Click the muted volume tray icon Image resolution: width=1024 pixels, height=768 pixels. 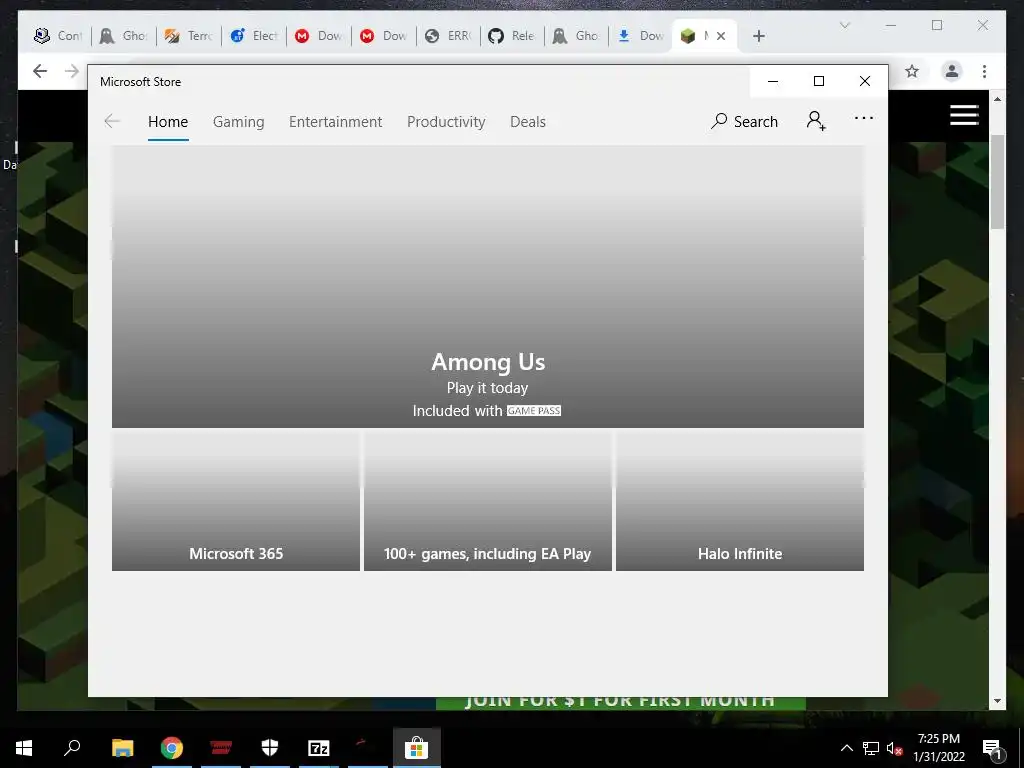point(894,748)
